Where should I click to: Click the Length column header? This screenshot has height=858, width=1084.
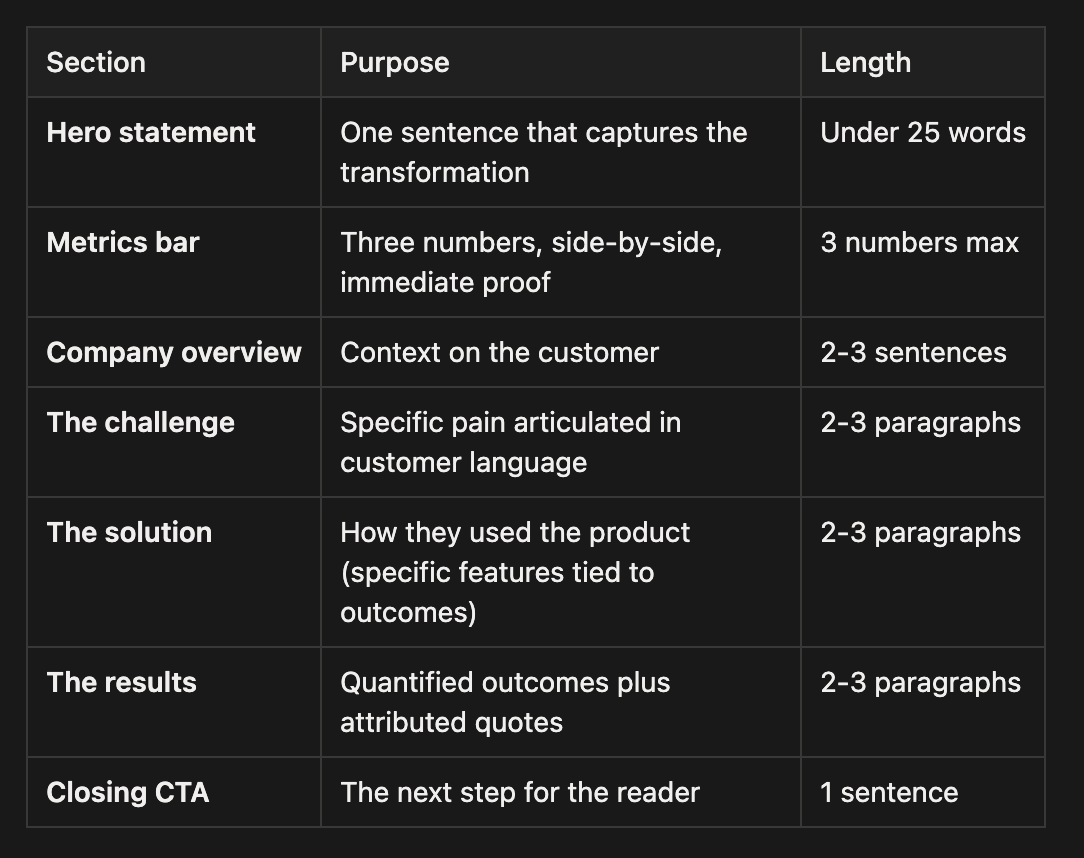pyautogui.click(x=866, y=63)
